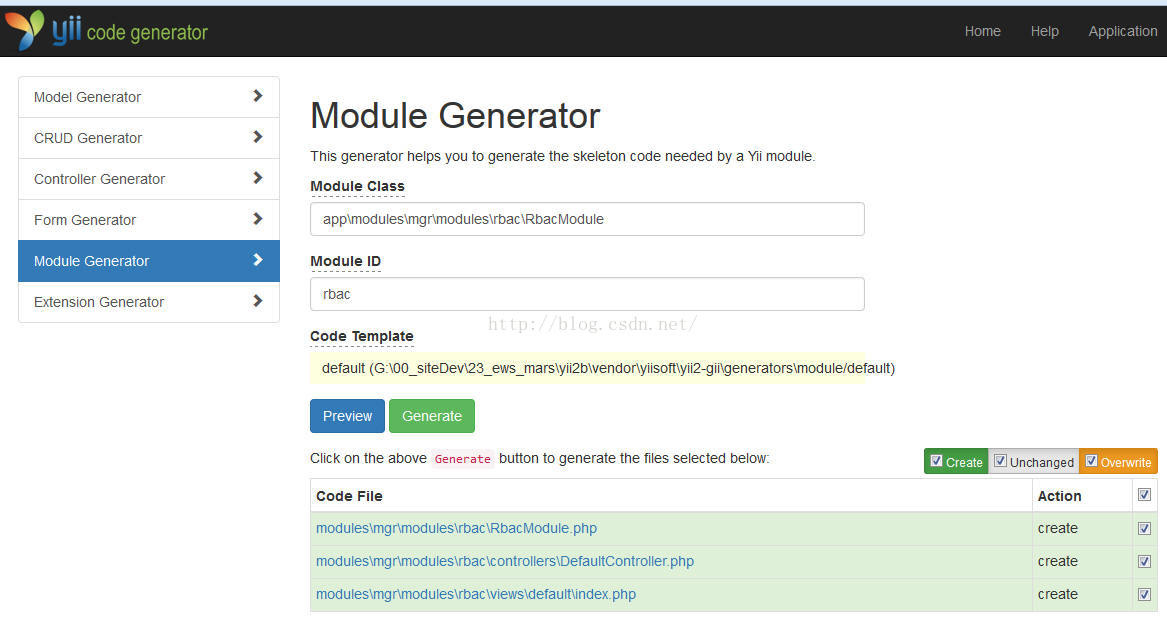The height and width of the screenshot is (627, 1167).
Task: Uncheck the DefaultController.php file checkbox
Action: 1145,561
